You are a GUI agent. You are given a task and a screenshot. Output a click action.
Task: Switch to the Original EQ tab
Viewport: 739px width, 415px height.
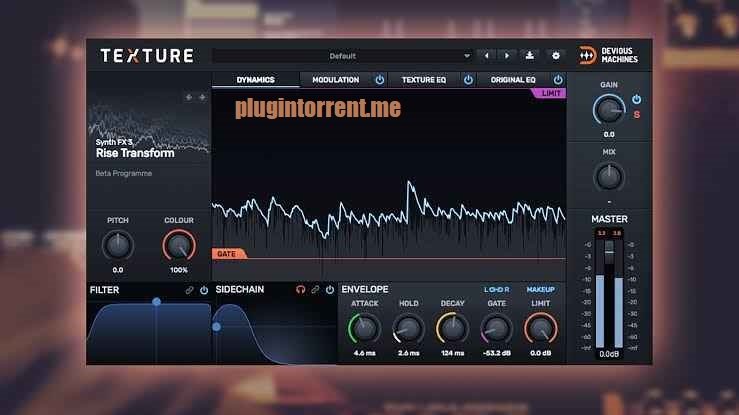point(513,80)
